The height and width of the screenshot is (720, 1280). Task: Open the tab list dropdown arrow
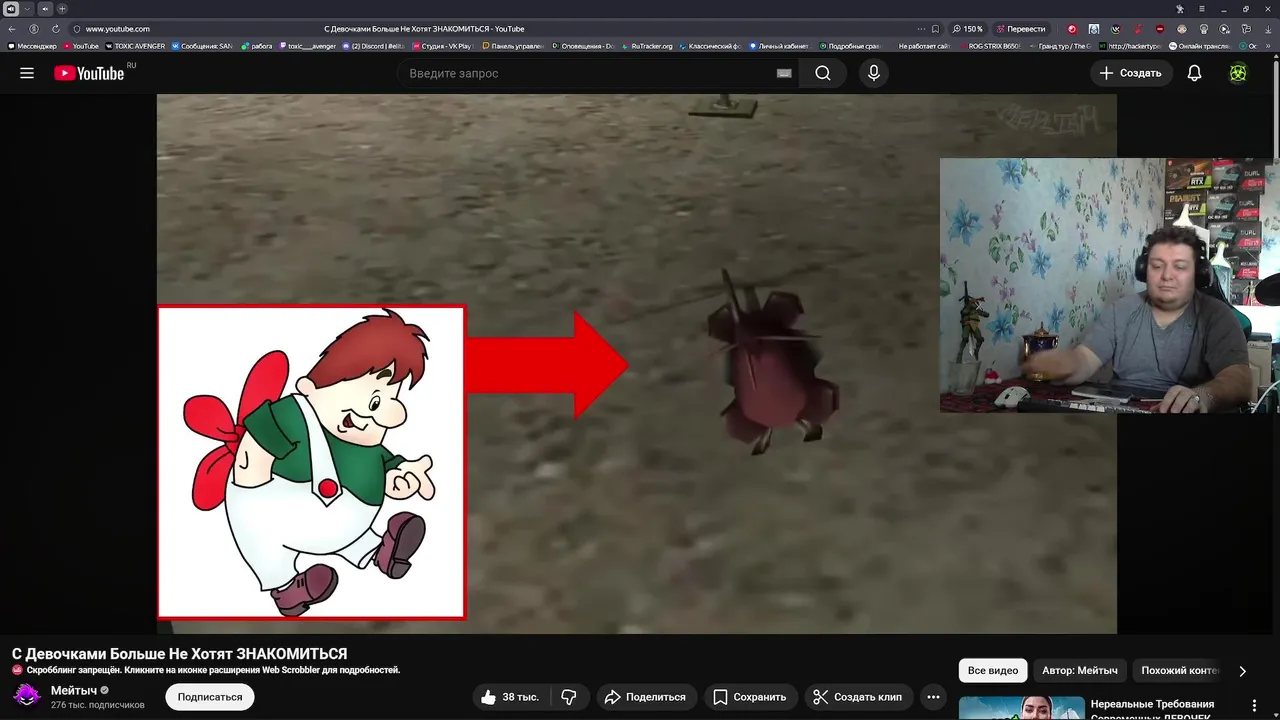27,9
